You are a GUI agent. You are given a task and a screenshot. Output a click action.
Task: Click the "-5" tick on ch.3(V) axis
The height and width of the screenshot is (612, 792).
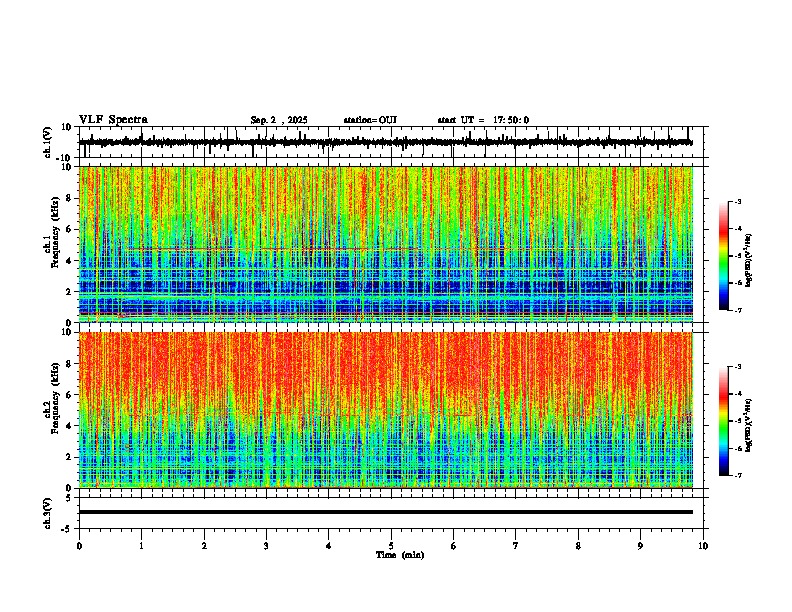pyautogui.click(x=68, y=529)
